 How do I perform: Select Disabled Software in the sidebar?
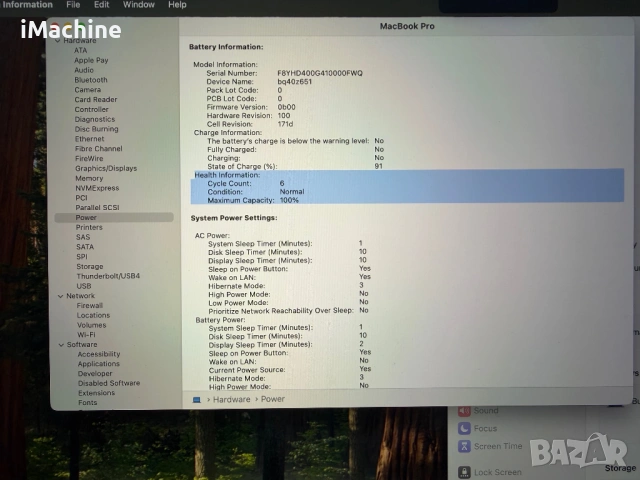point(109,383)
